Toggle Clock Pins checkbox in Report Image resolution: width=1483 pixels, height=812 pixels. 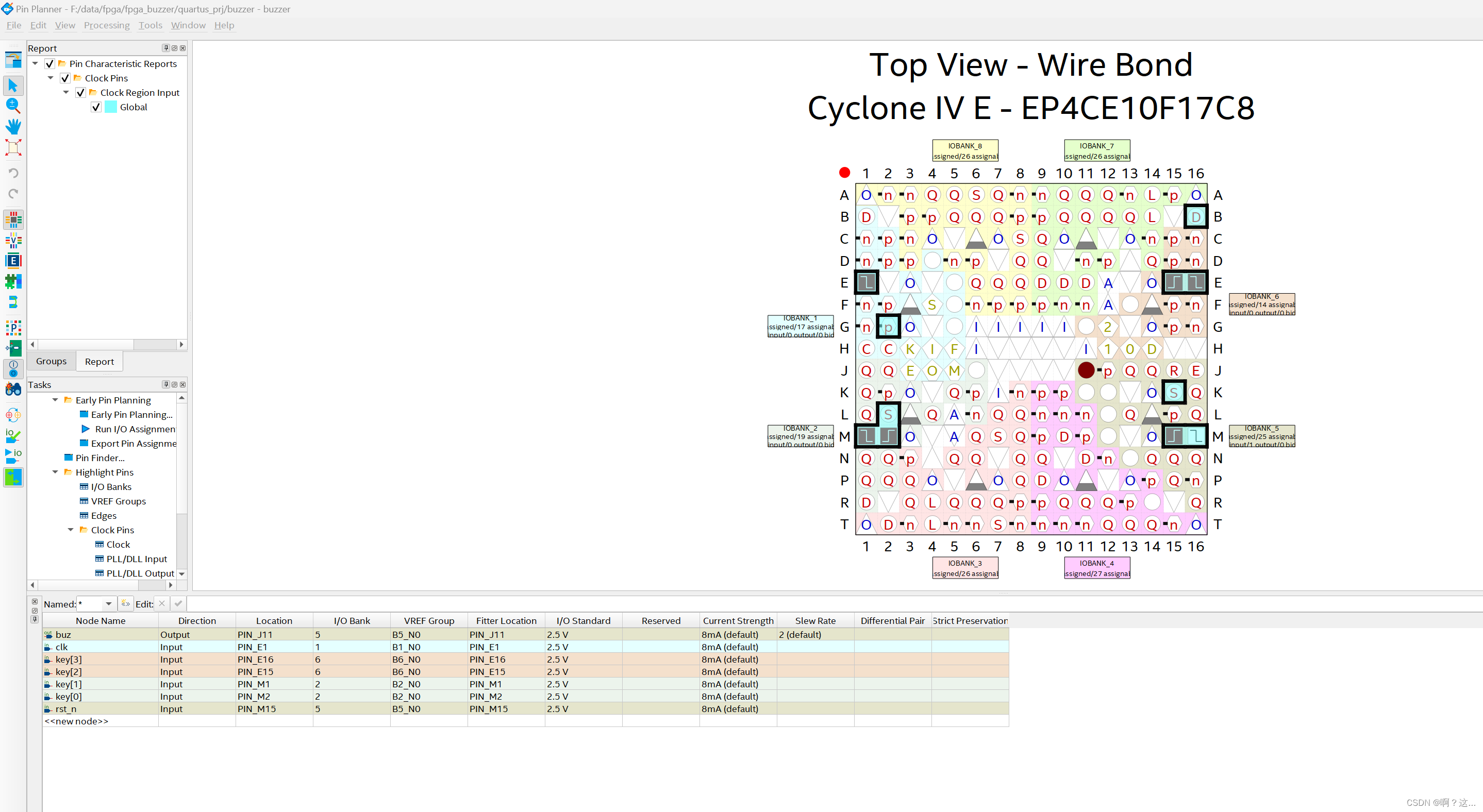pyautogui.click(x=65, y=78)
